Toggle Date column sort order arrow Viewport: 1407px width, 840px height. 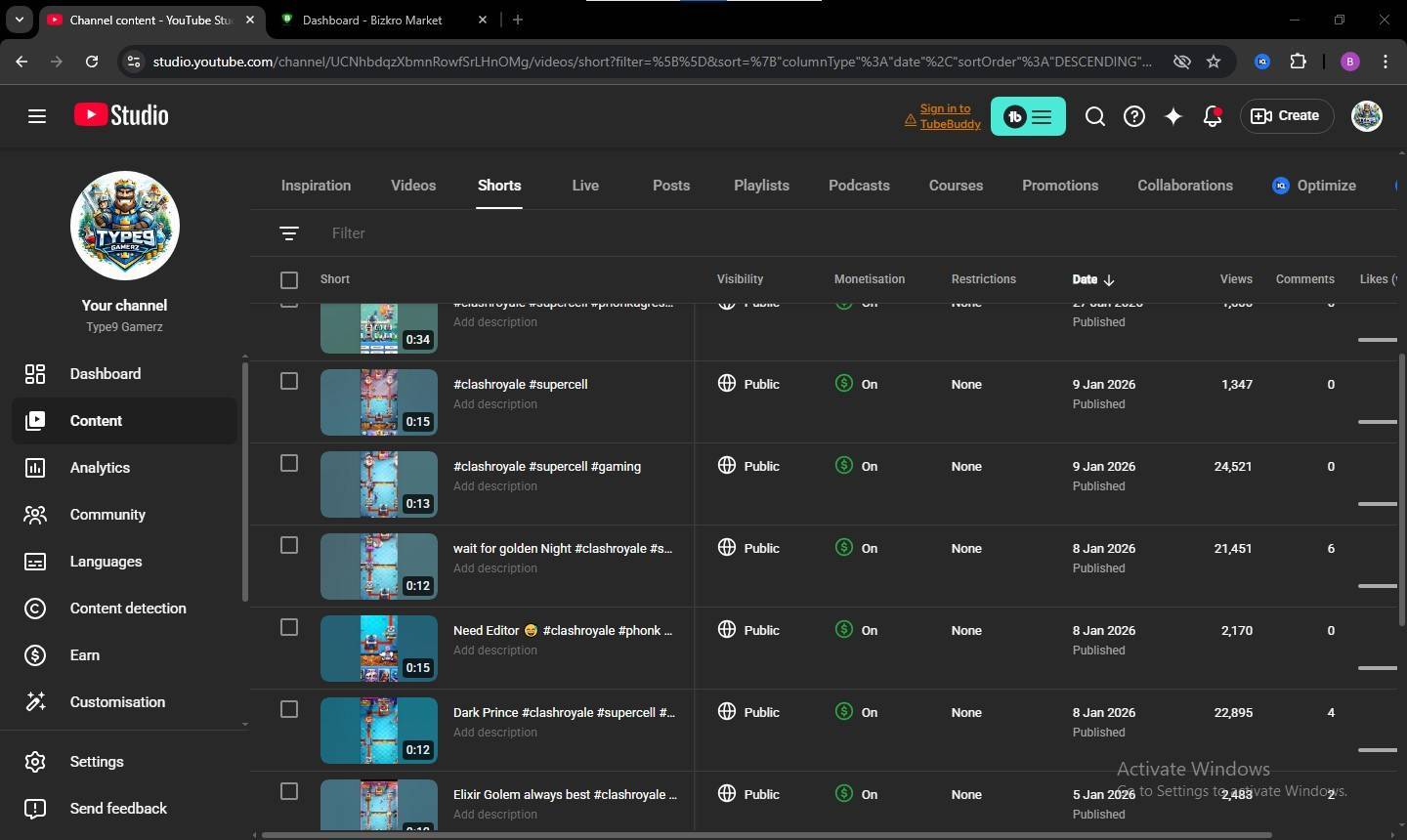click(x=1108, y=280)
